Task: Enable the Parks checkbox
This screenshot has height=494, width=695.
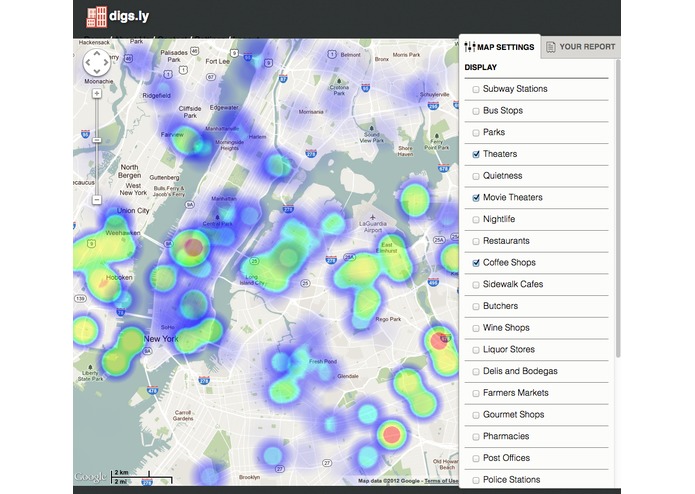Action: [x=476, y=133]
